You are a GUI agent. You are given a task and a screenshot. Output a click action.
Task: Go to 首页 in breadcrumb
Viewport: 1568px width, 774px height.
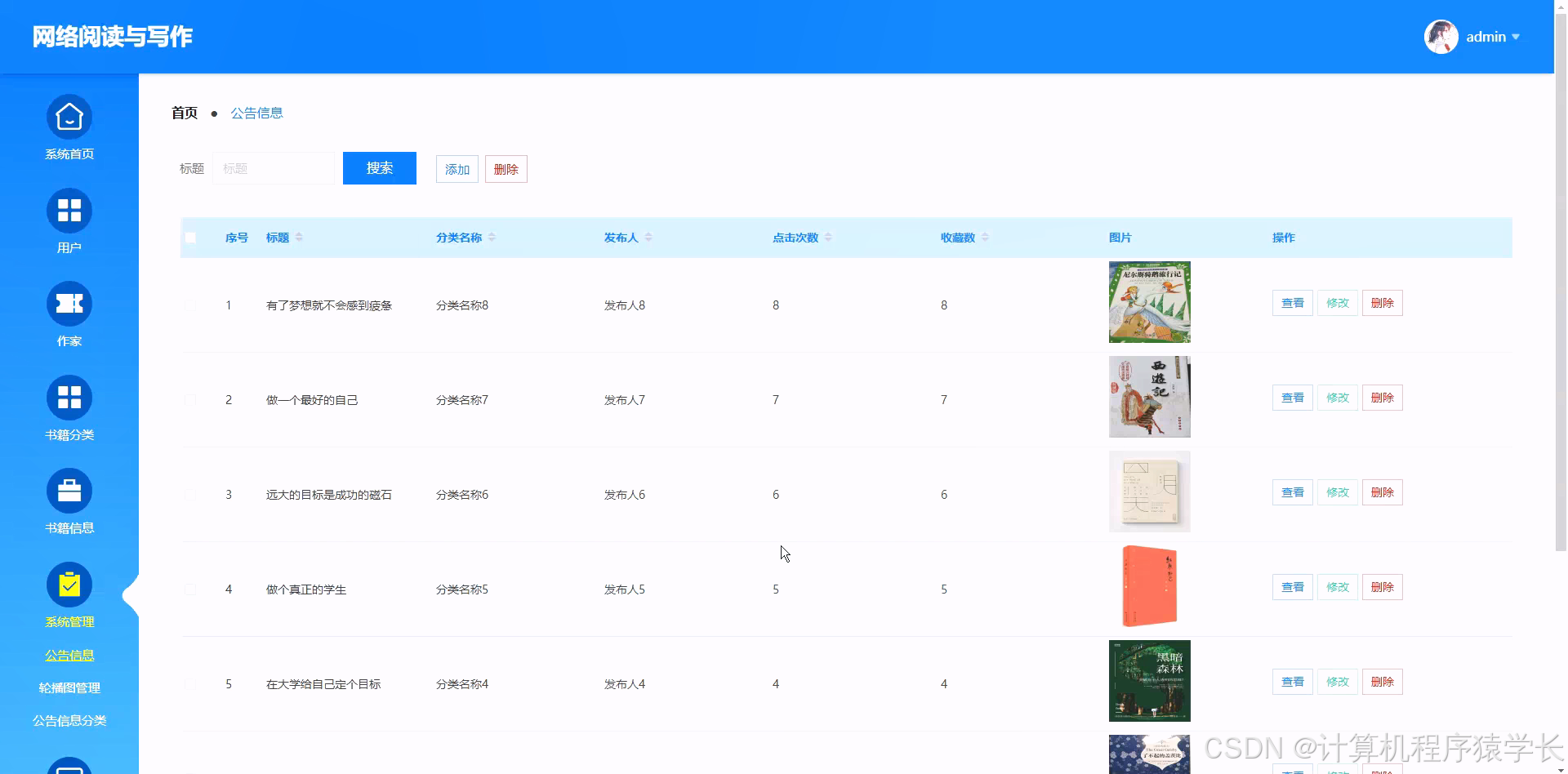pyautogui.click(x=185, y=113)
